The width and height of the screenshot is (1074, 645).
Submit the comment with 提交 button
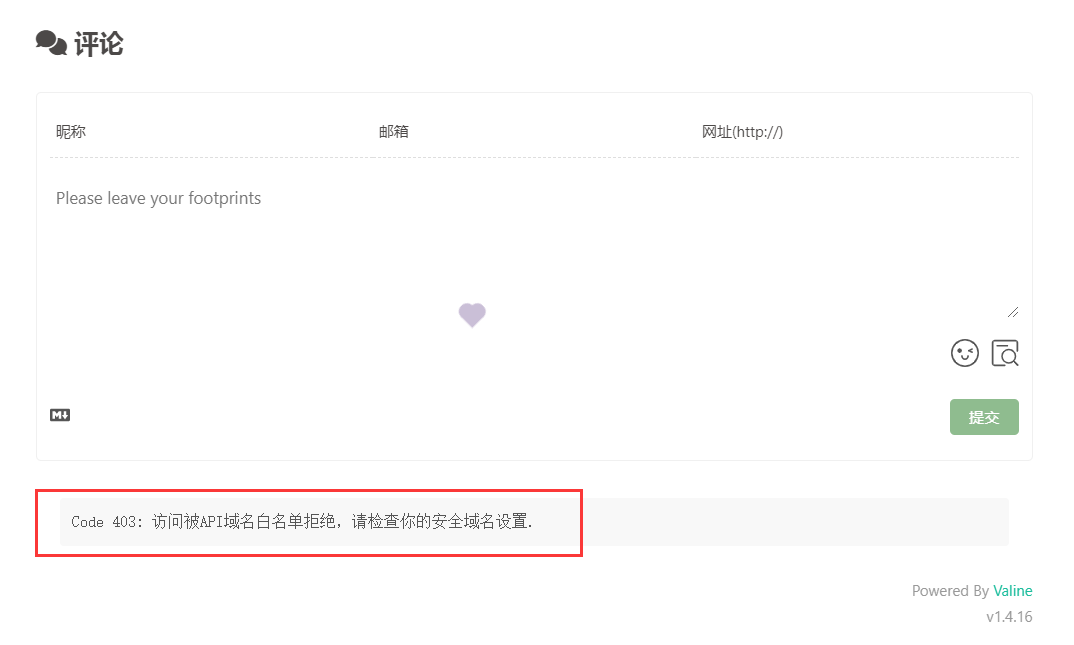click(x=983, y=417)
